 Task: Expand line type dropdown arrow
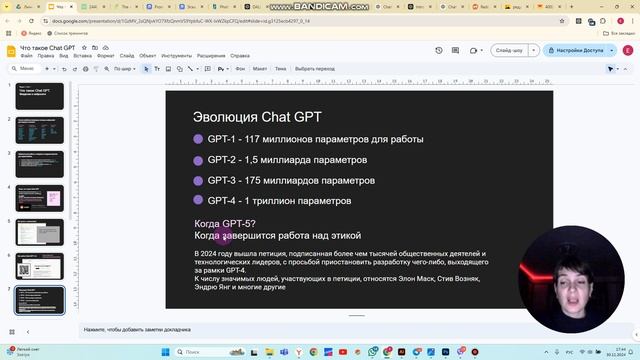pyautogui.click(x=198, y=69)
